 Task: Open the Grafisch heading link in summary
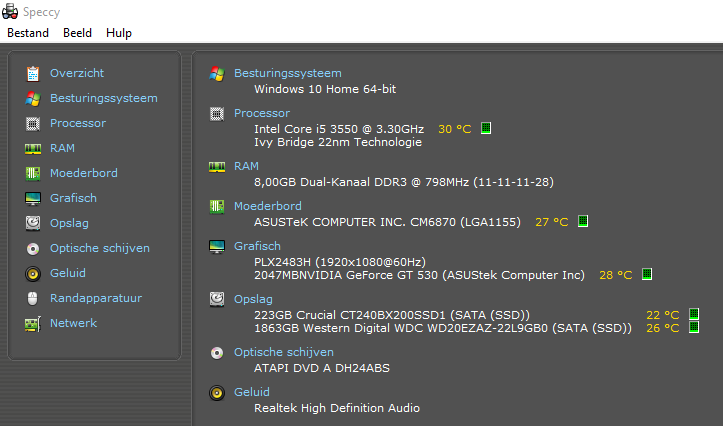(257, 246)
